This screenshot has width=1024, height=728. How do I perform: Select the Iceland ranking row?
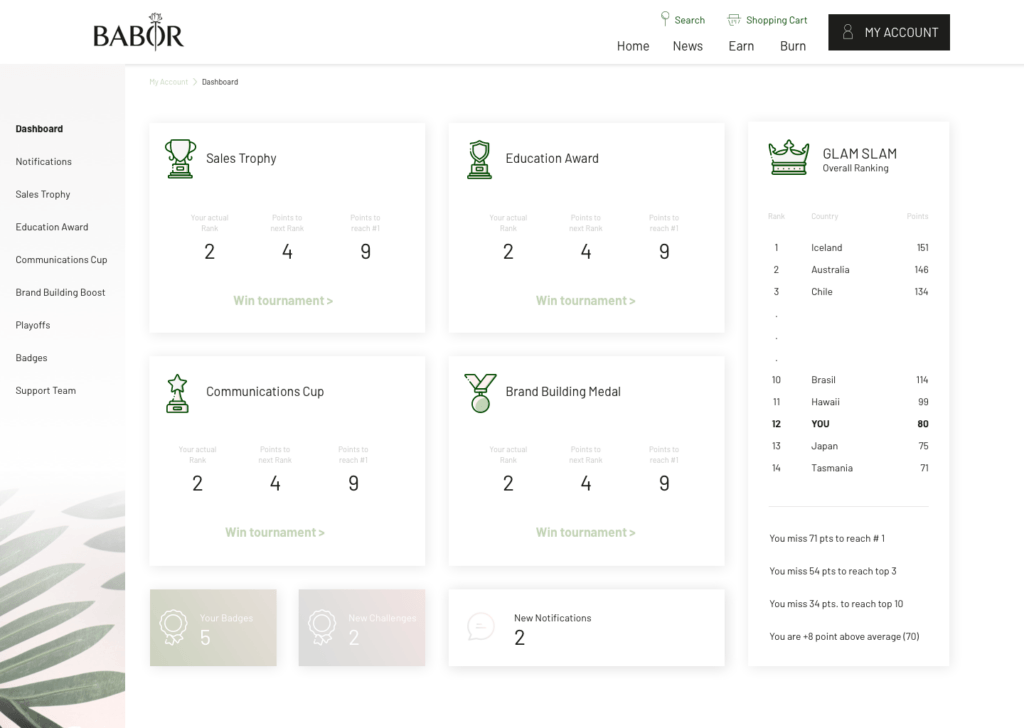[848, 248]
